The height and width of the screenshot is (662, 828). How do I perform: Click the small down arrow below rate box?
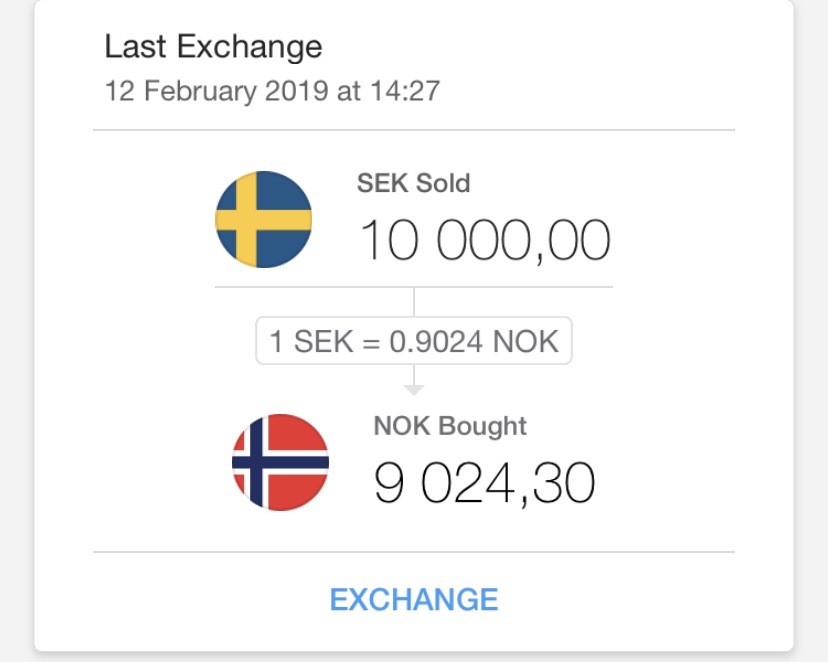(414, 389)
